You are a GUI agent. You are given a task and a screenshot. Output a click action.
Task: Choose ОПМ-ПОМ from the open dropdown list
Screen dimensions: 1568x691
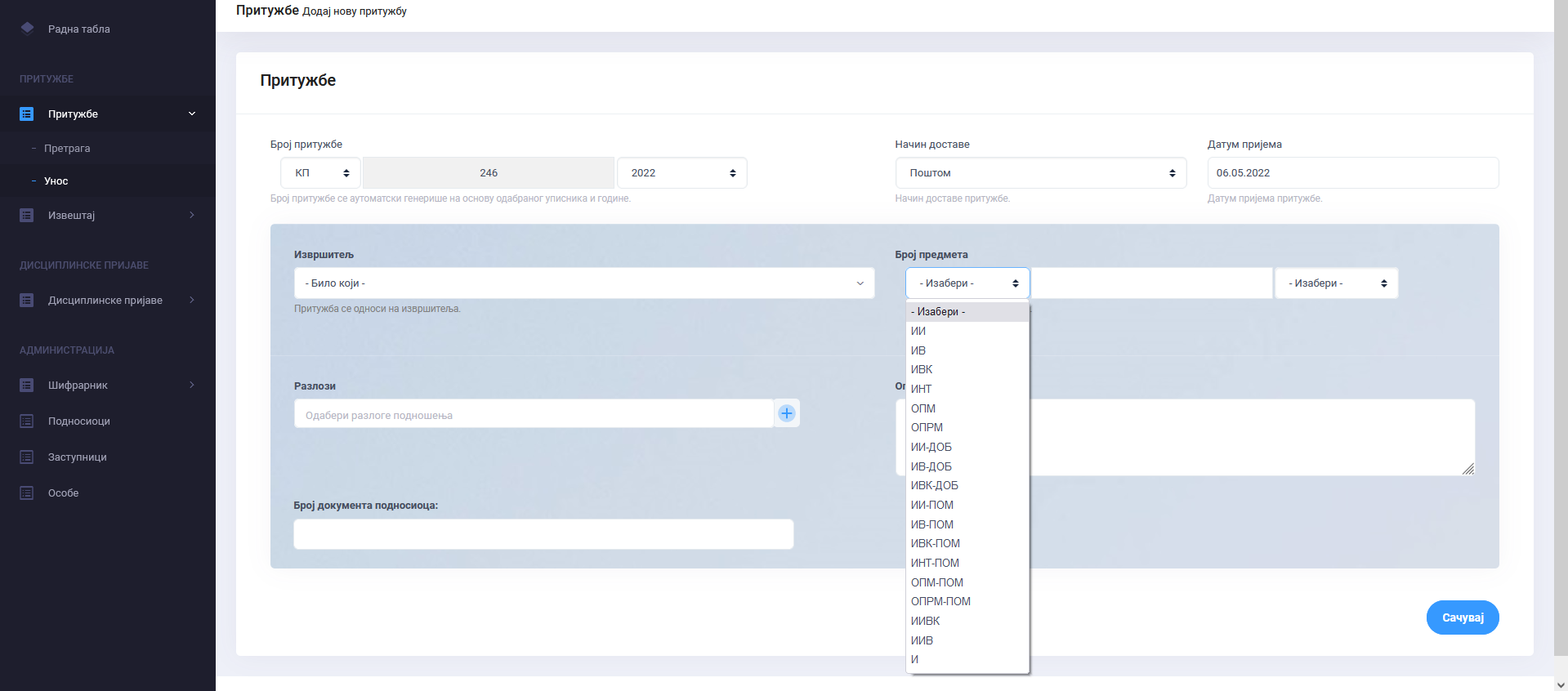[937, 582]
